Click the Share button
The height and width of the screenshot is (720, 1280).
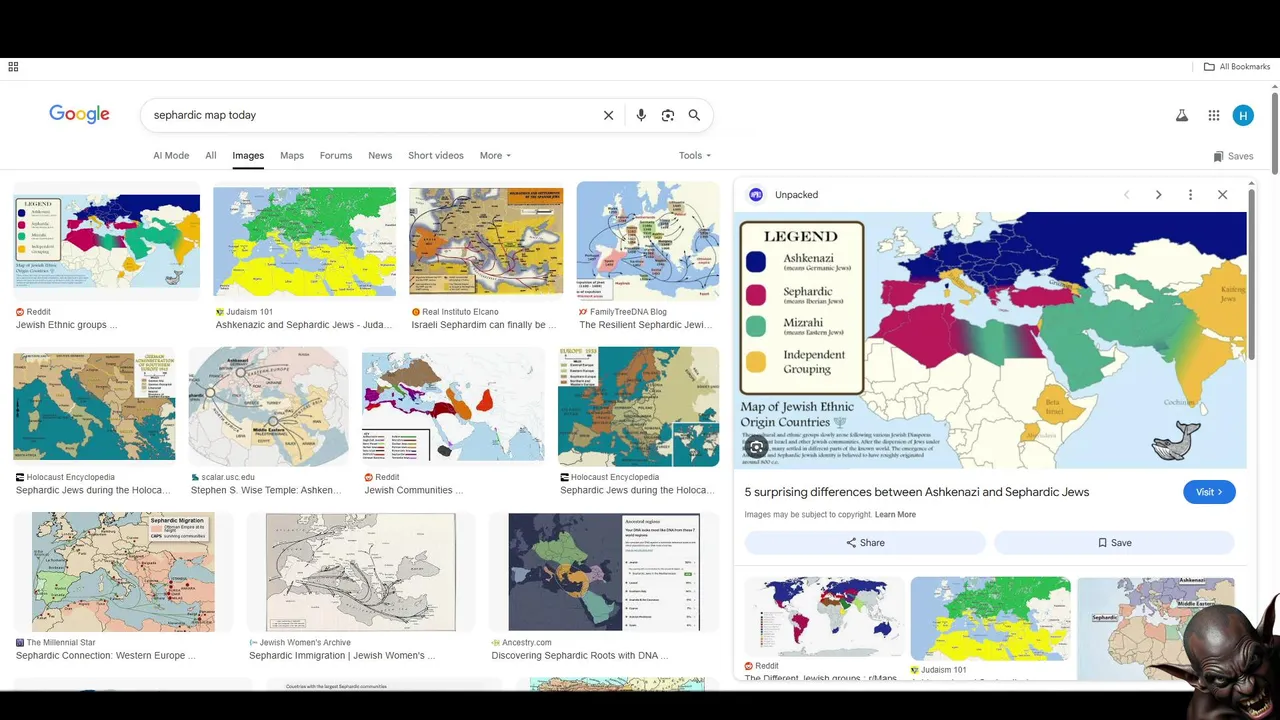point(865,543)
